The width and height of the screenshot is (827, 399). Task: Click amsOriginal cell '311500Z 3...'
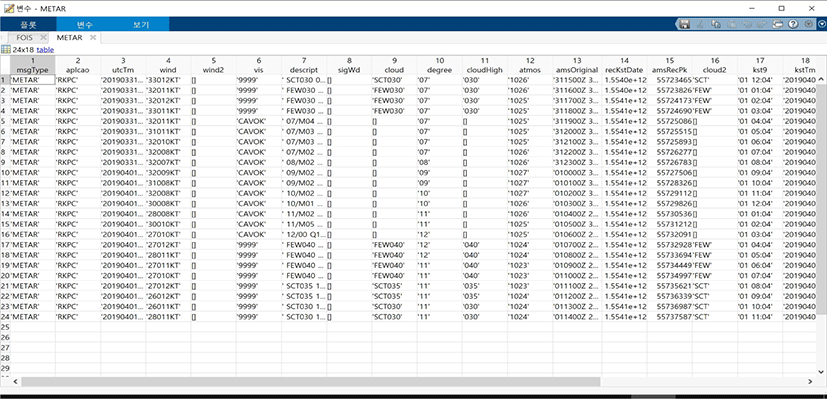[x=577, y=80]
